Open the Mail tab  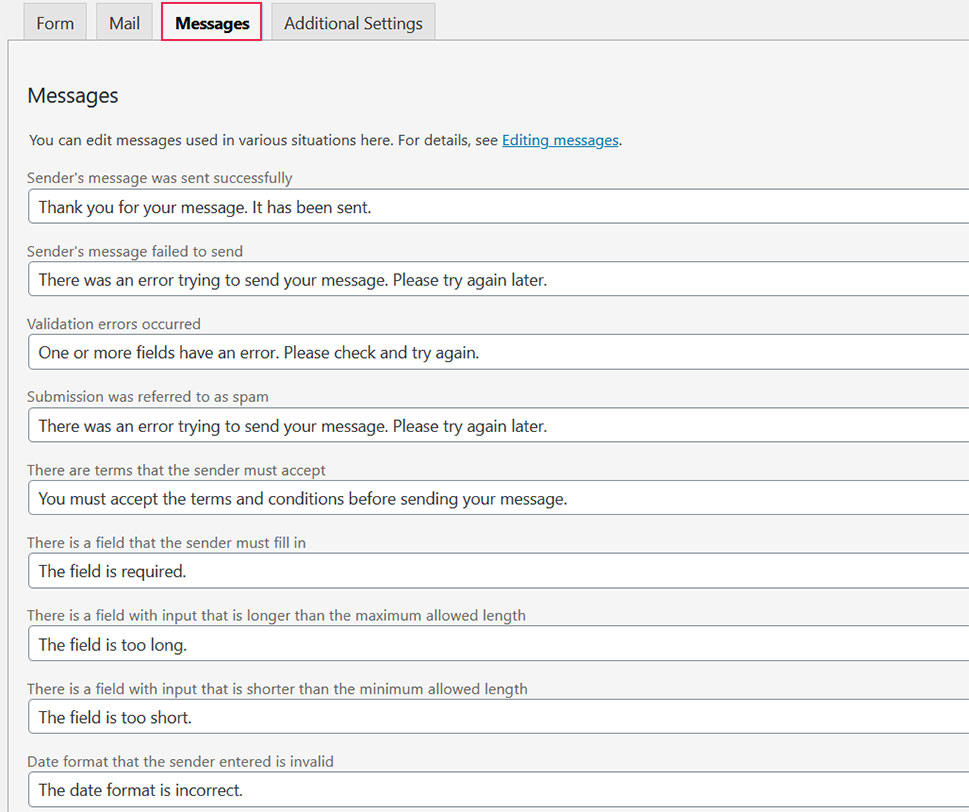point(123,22)
